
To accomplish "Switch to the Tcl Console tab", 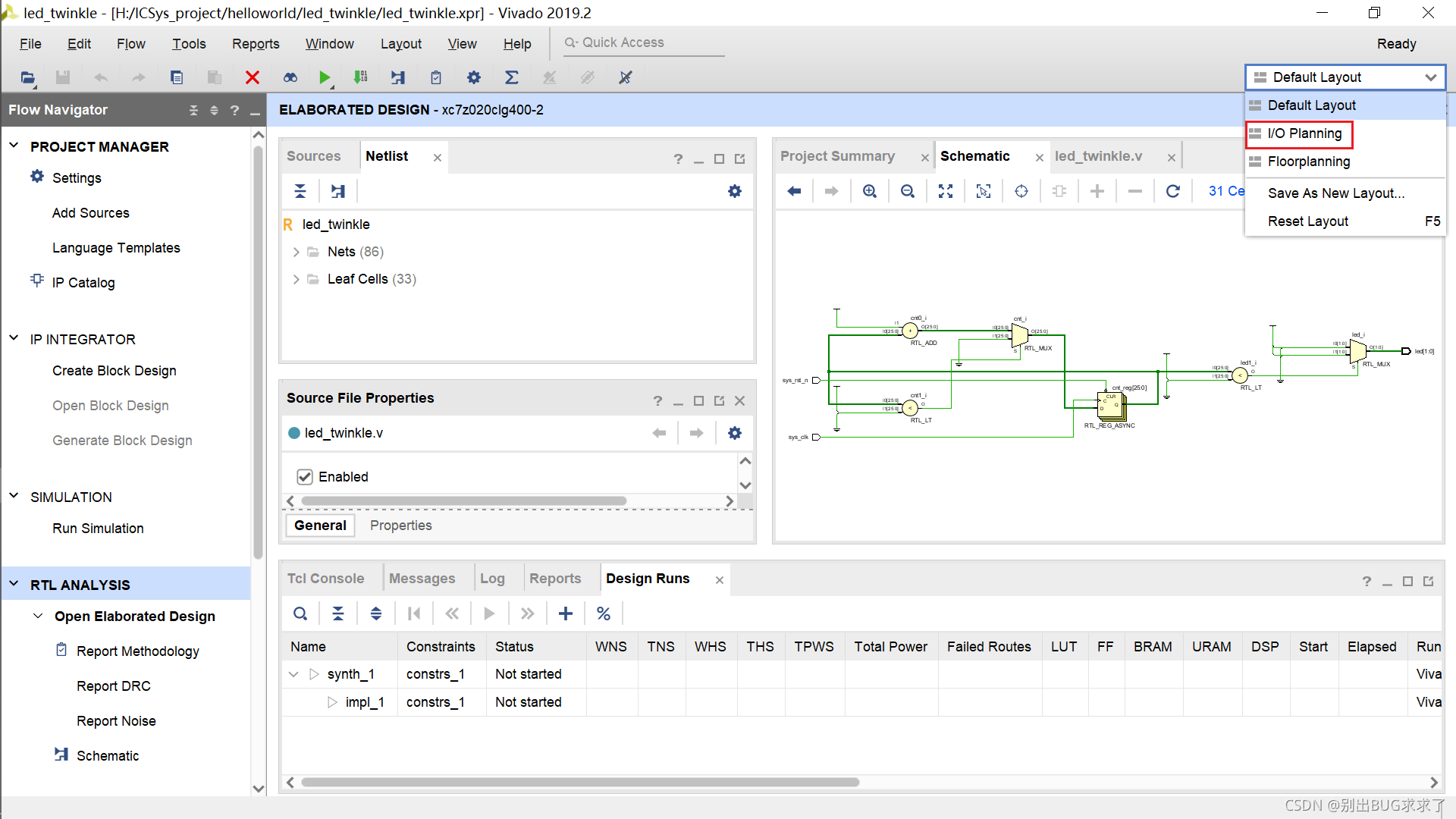I will [x=325, y=579].
